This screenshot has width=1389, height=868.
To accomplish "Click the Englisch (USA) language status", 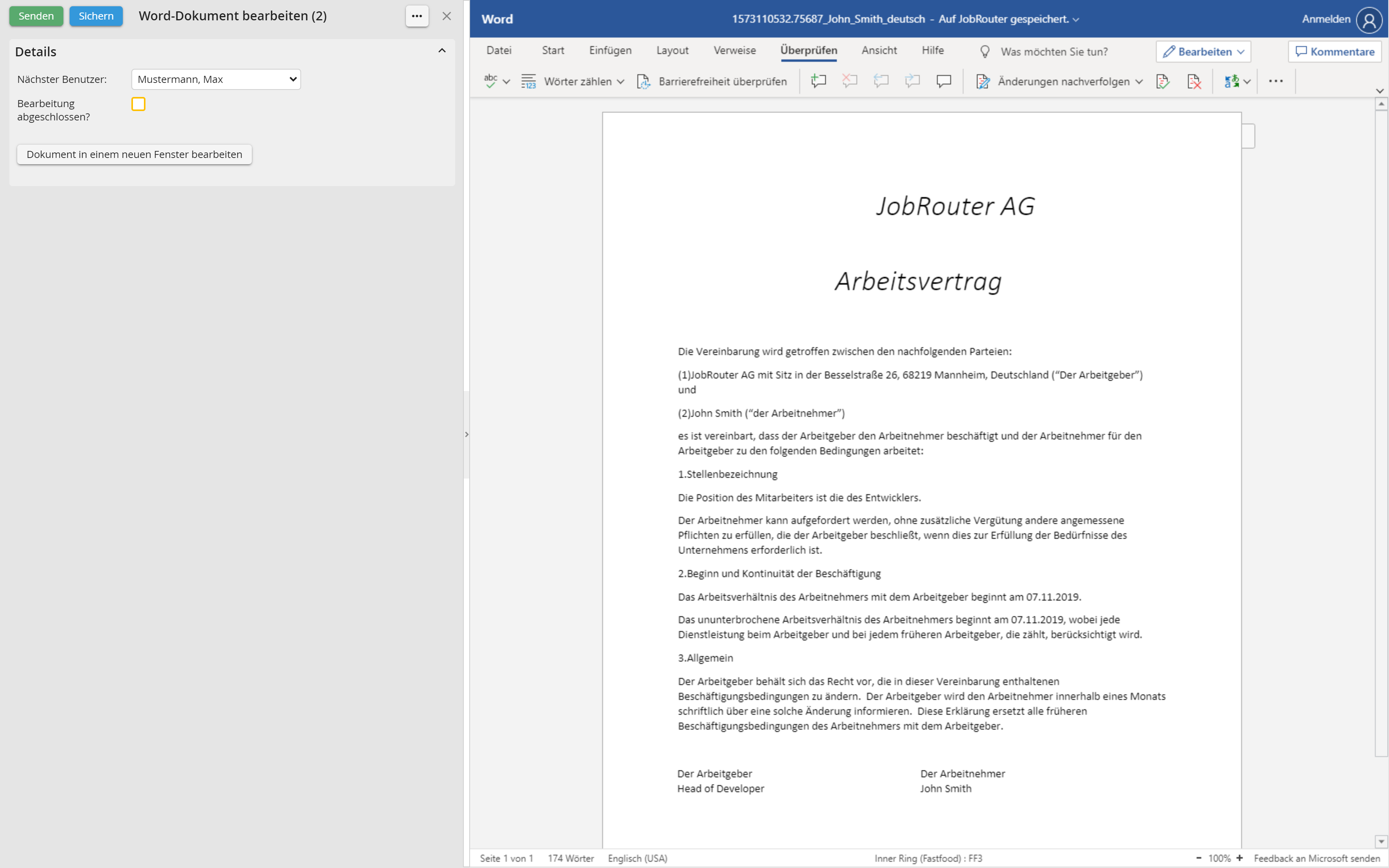I will coord(638,858).
